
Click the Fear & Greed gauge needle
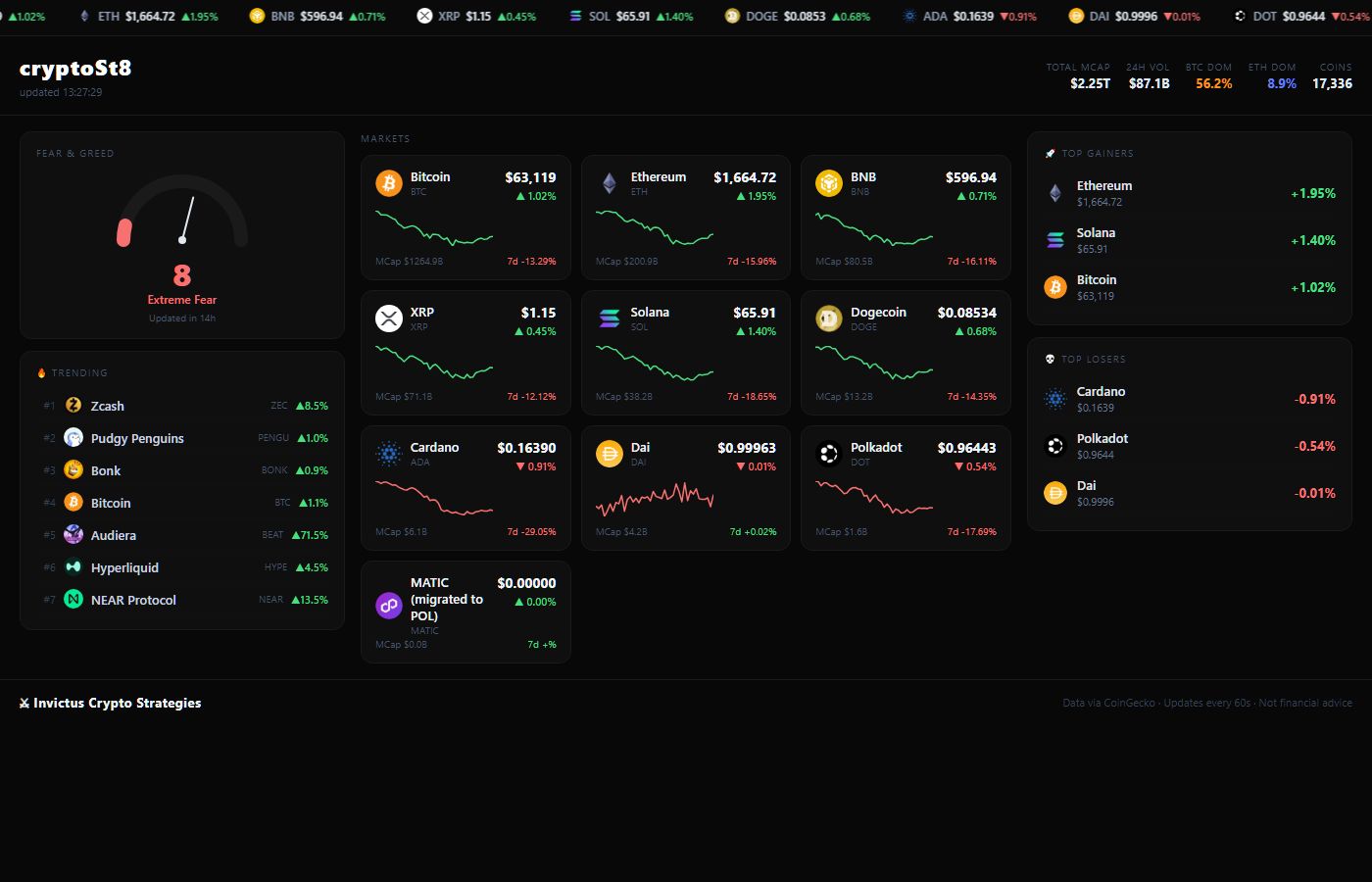[187, 219]
